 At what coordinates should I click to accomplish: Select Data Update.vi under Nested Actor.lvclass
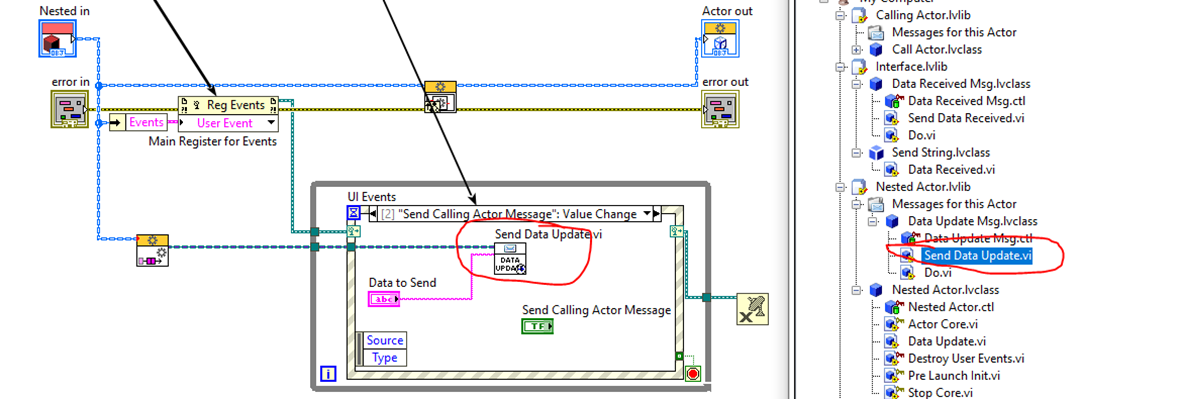[x=947, y=341]
